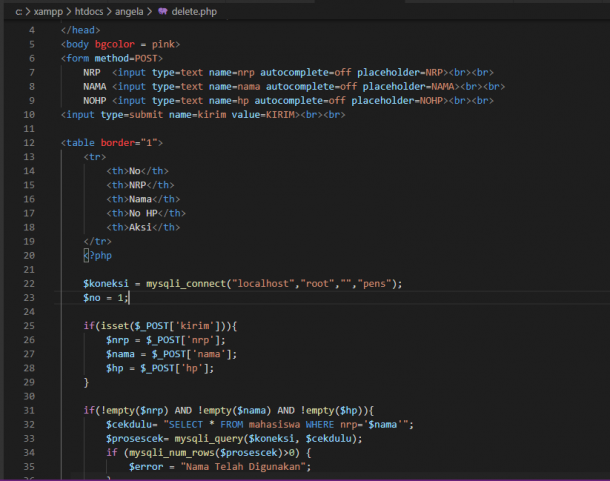Click line number 12 in the gutter
Image resolution: width=610 pixels, height=481 pixels.
click(29, 143)
